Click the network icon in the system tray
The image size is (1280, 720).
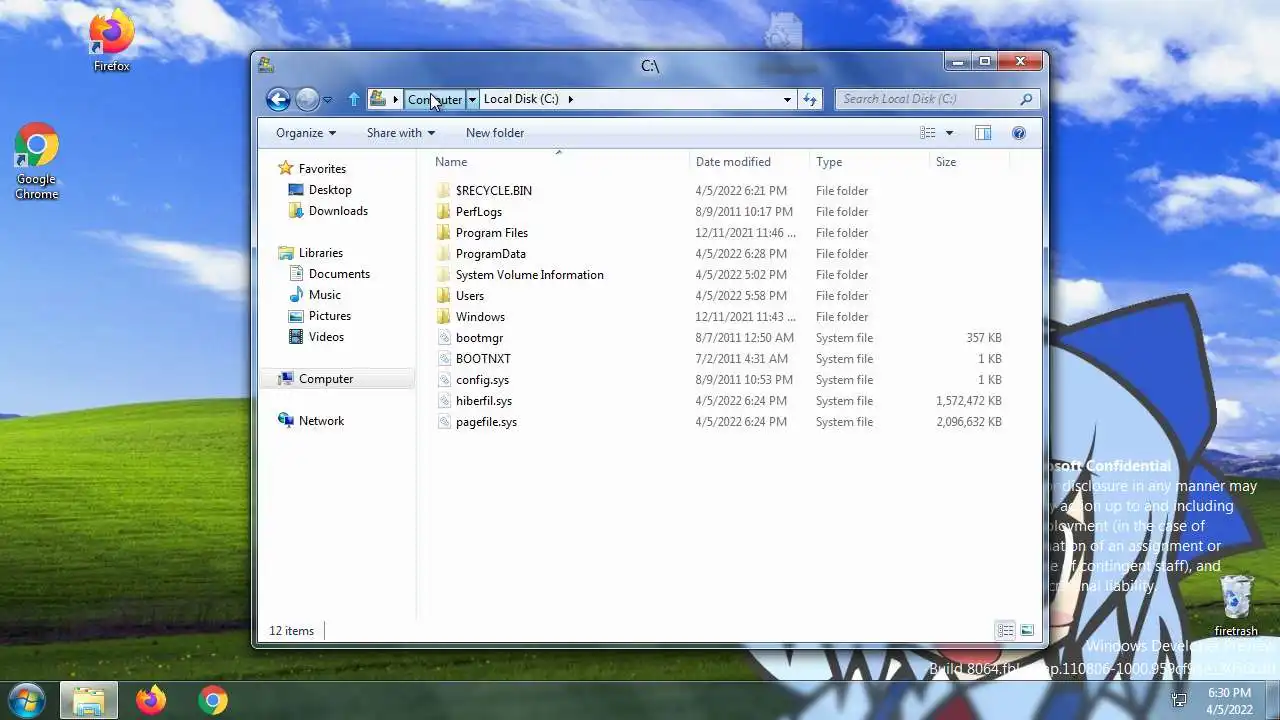1179,700
